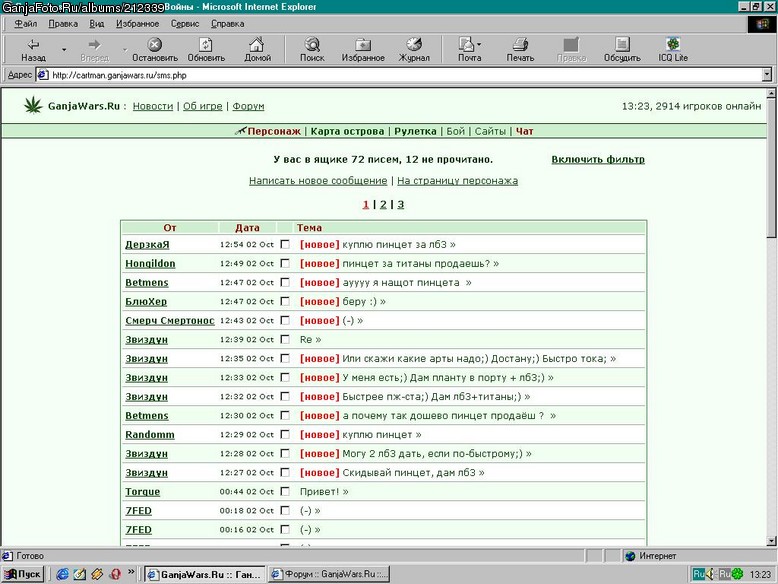The width and height of the screenshot is (778, 584).
Task: Print the page with Печать icon
Action: pyautogui.click(x=520, y=50)
